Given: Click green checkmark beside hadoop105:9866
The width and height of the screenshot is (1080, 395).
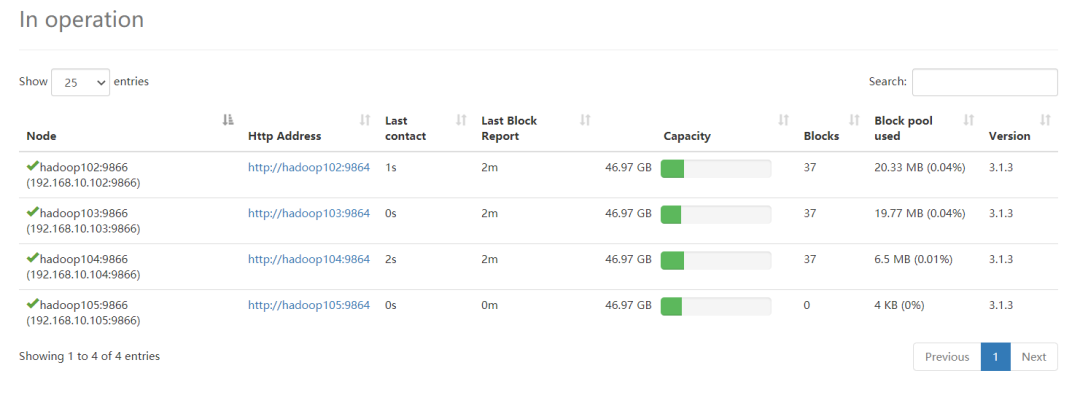Looking at the screenshot, I should [32, 304].
